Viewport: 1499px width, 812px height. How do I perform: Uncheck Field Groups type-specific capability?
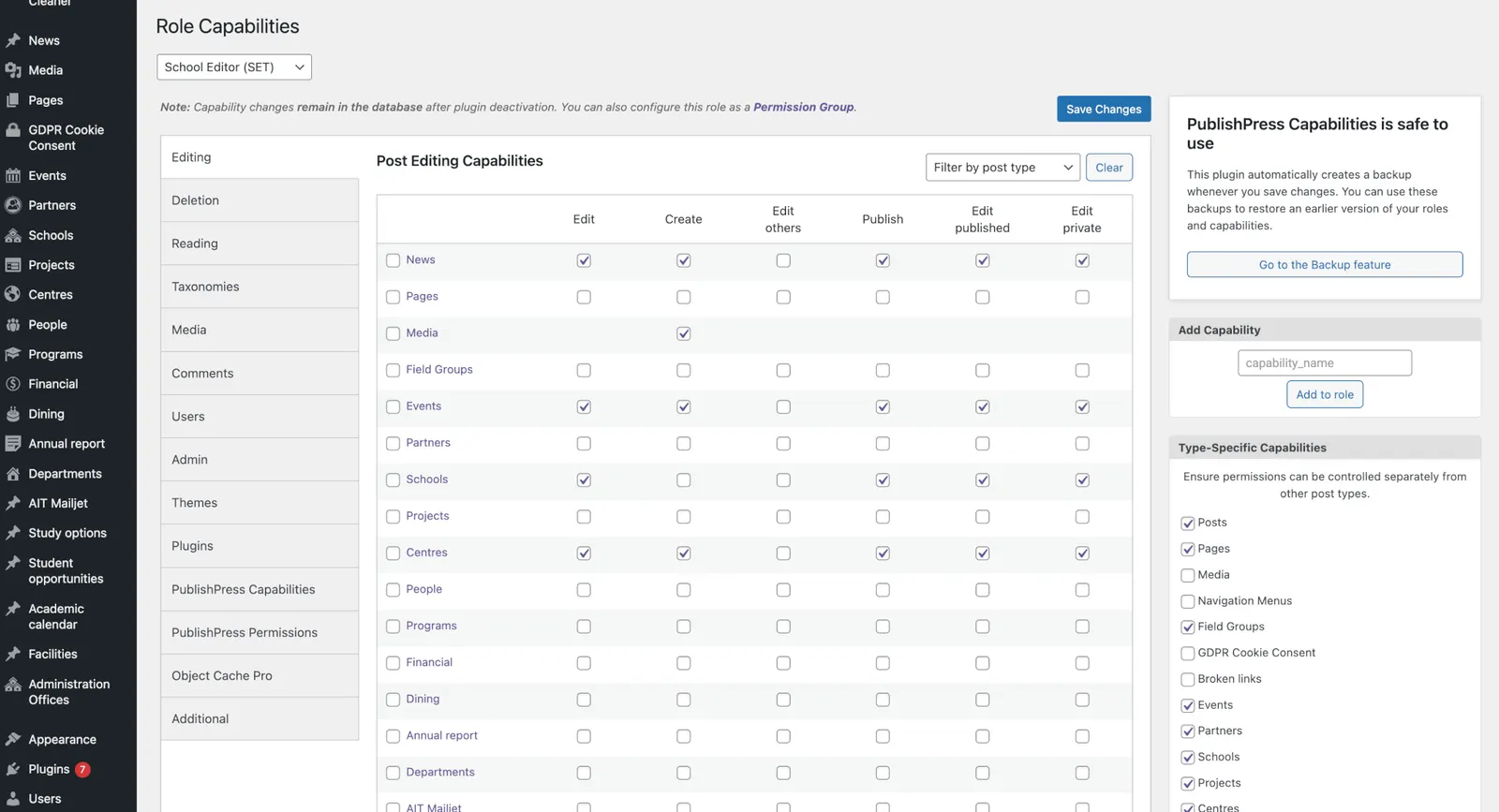pyautogui.click(x=1188, y=627)
